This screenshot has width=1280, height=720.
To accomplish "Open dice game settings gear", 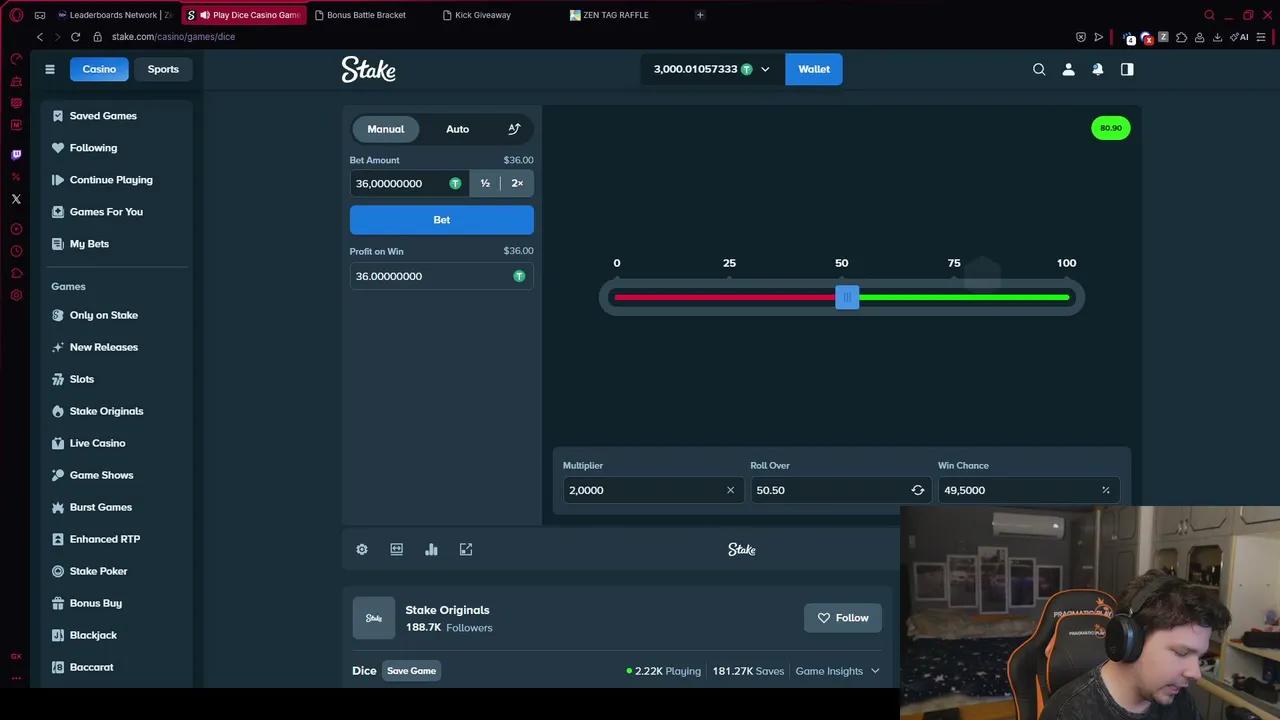I will (362, 549).
